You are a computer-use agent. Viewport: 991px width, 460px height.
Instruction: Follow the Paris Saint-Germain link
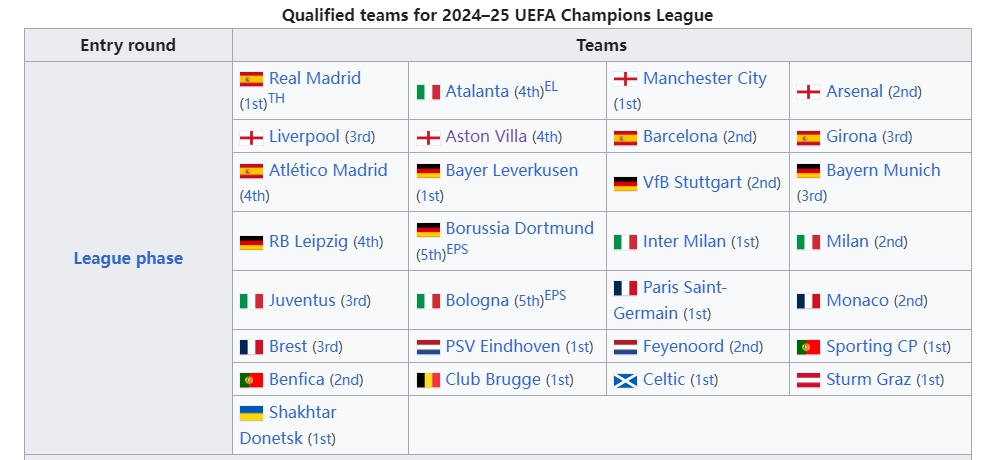tap(671, 300)
